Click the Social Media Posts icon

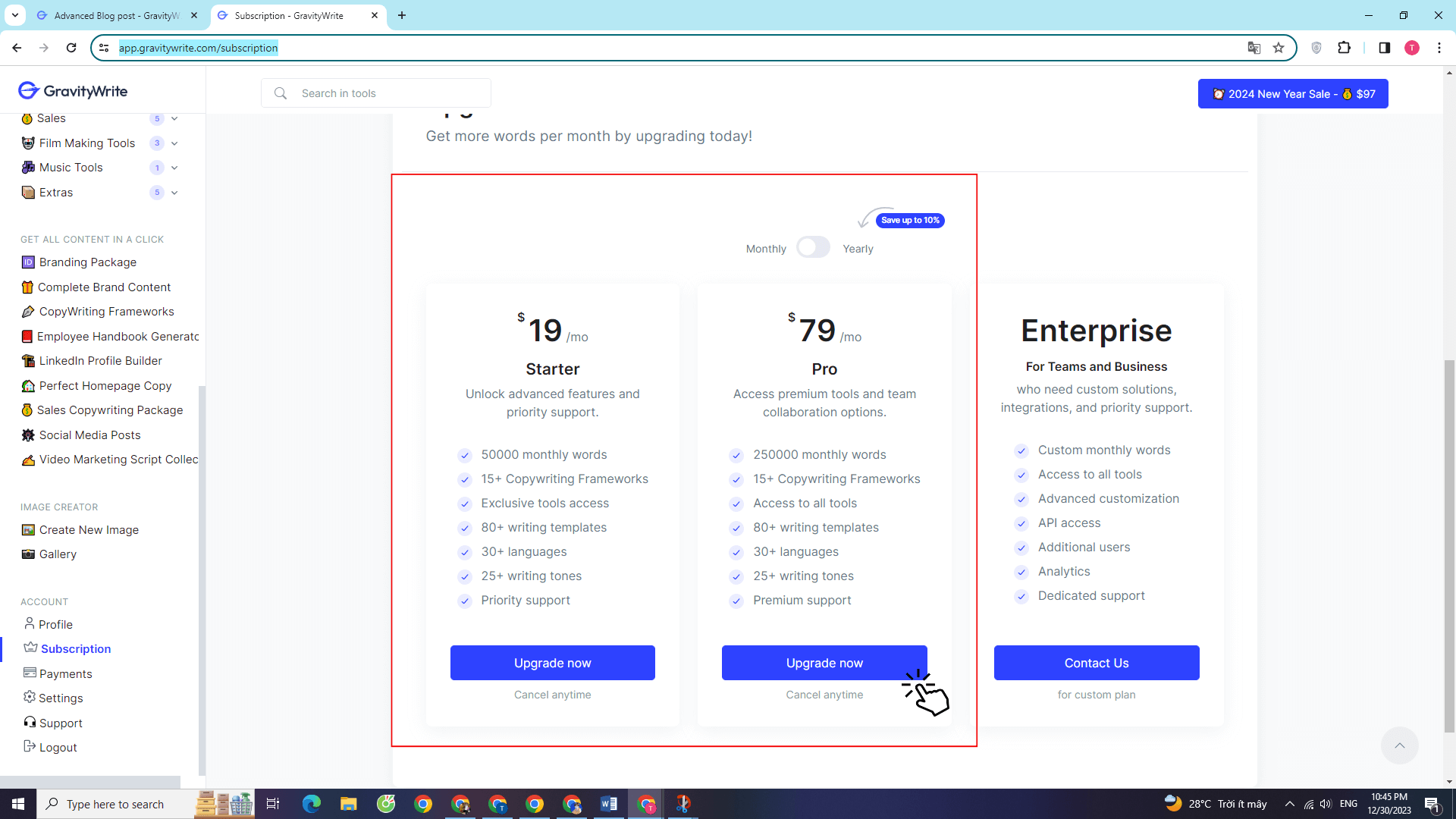[x=28, y=435]
